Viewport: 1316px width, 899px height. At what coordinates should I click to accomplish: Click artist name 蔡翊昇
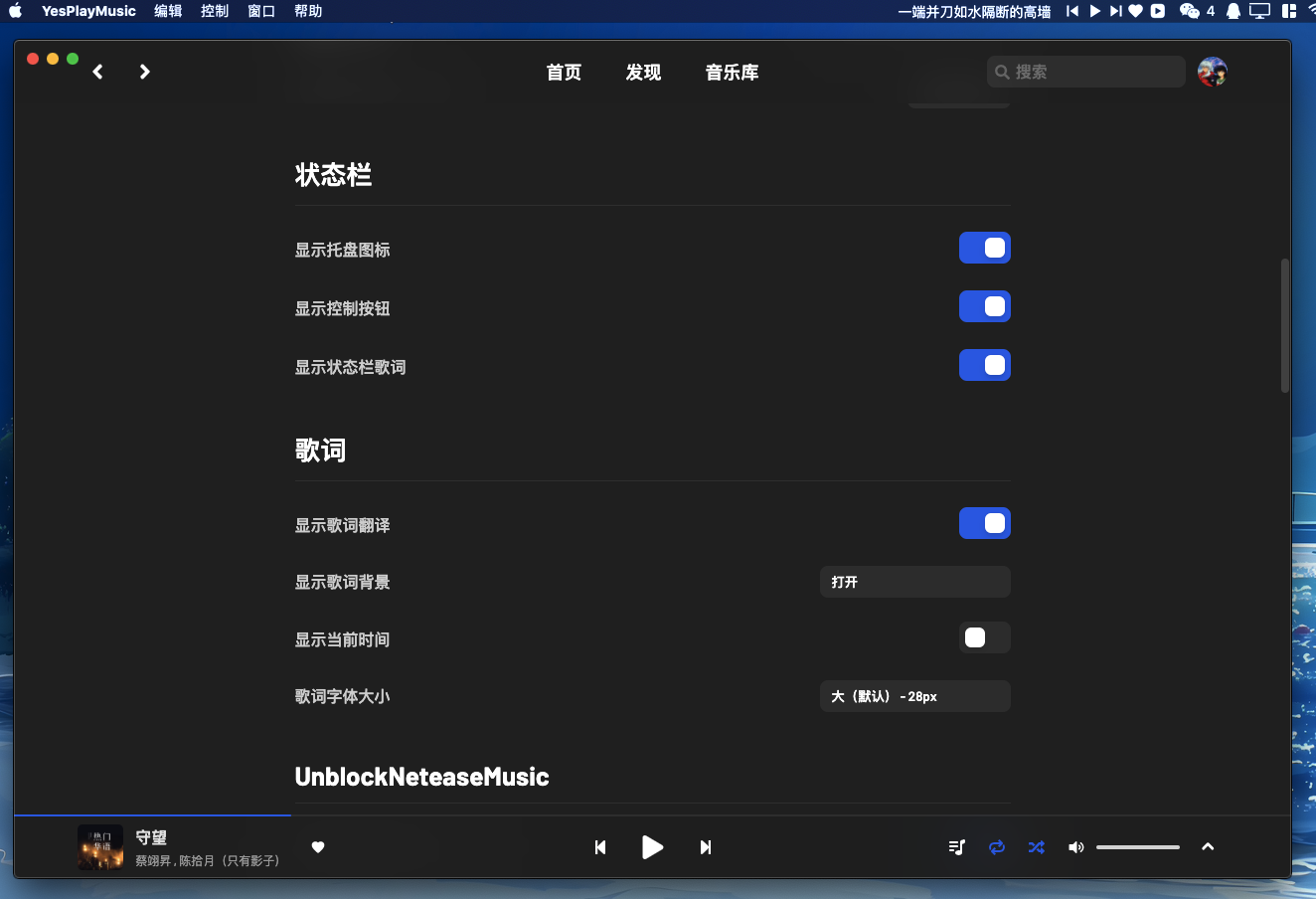click(153, 860)
